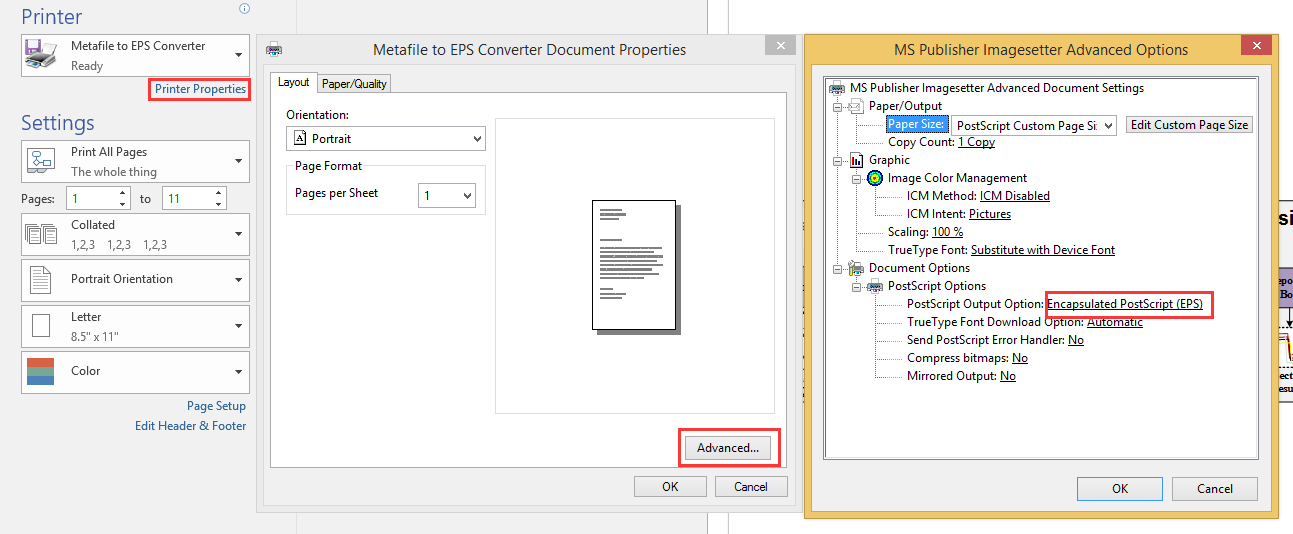Image resolution: width=1293 pixels, height=534 pixels.
Task: Expand the Paper Size dropdown list
Action: click(x=1107, y=125)
